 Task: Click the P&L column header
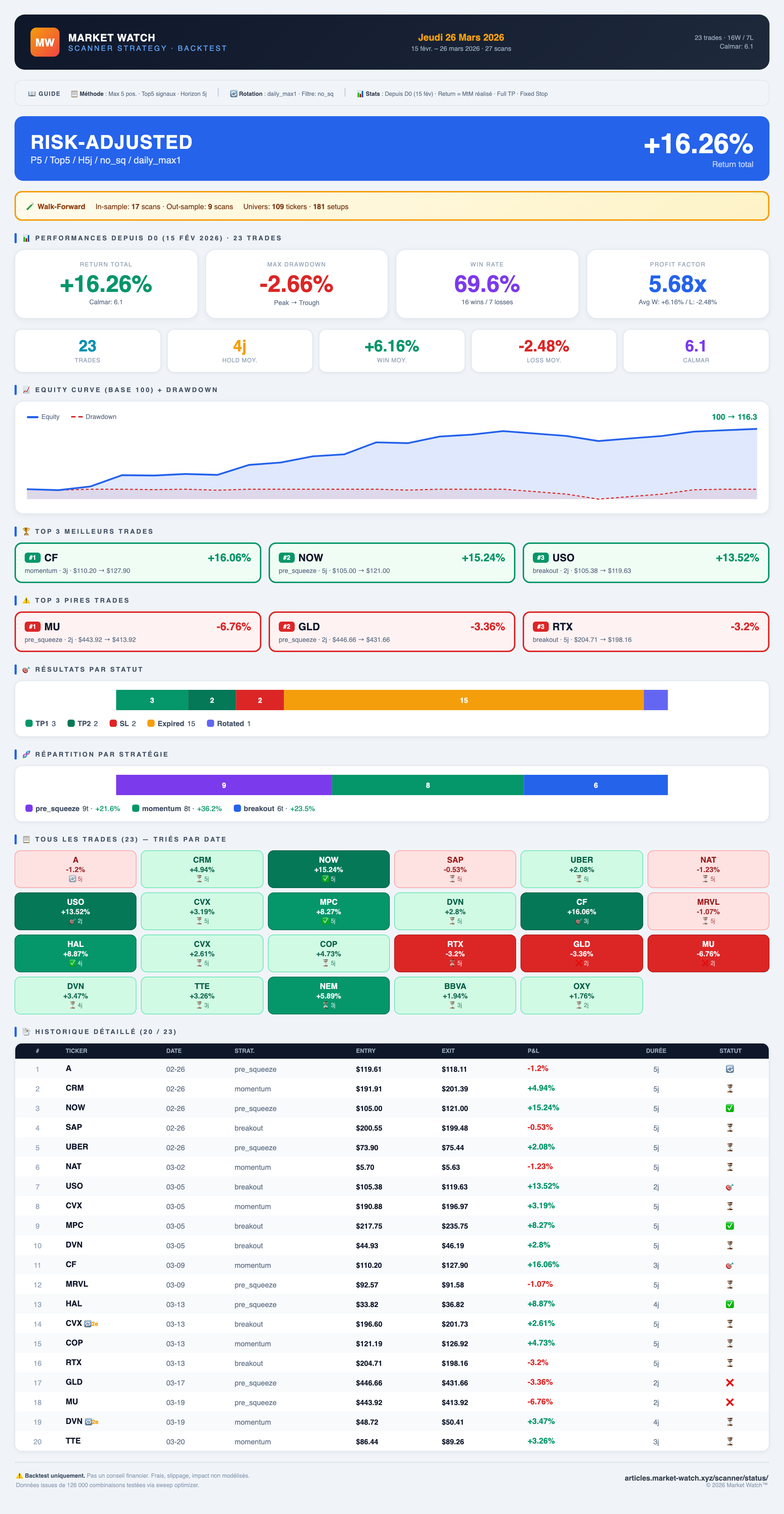coord(533,1051)
